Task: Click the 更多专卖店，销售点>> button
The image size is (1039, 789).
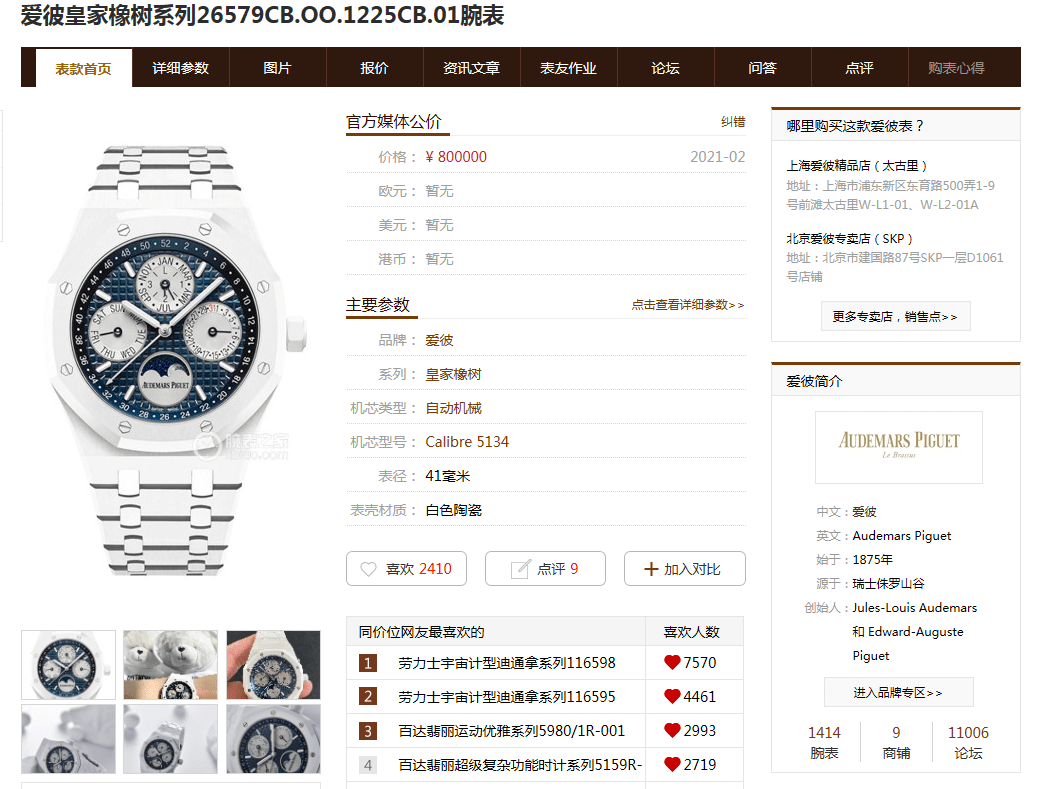Action: point(896,317)
